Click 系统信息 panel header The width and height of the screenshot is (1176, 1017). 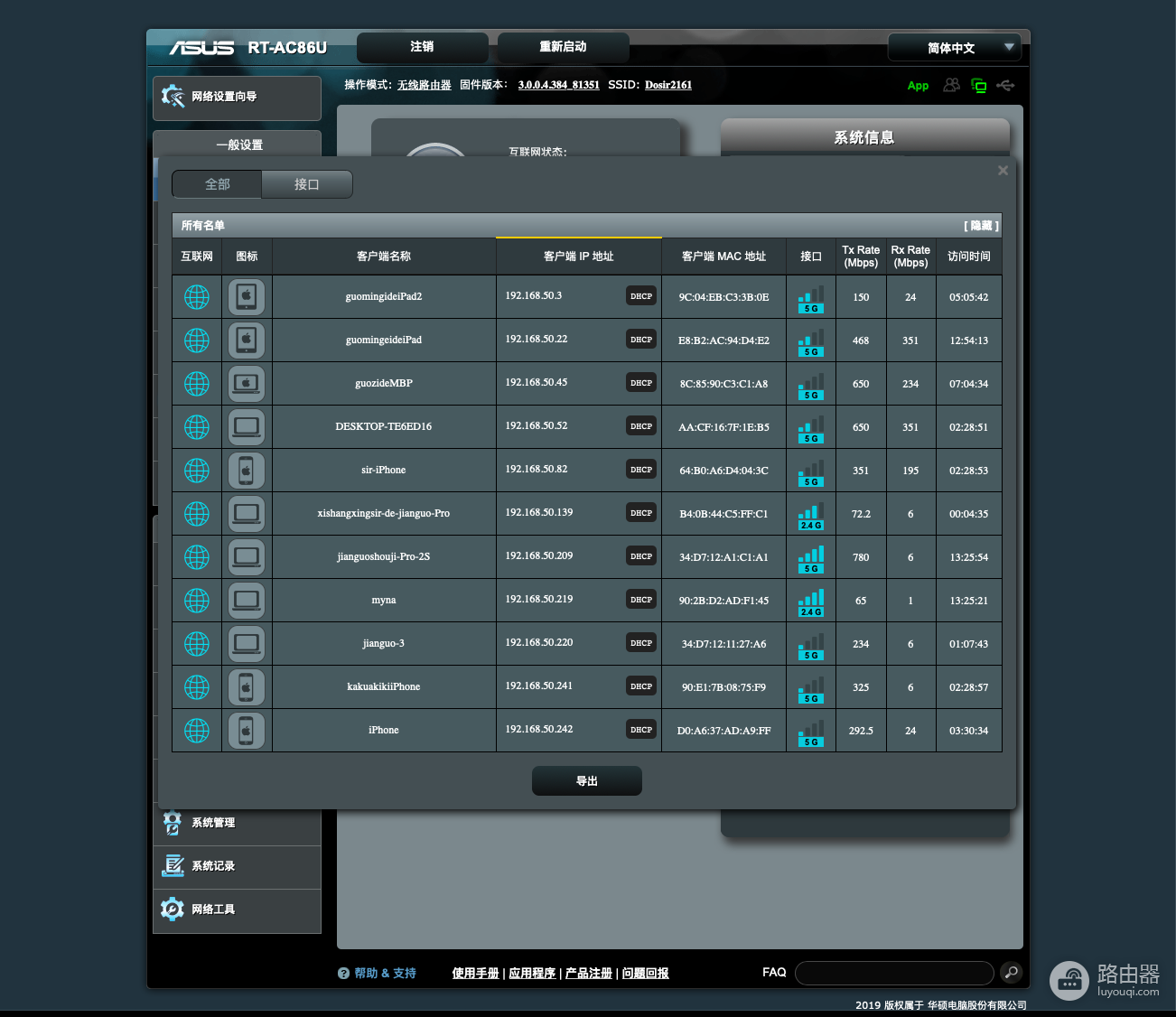click(x=864, y=137)
